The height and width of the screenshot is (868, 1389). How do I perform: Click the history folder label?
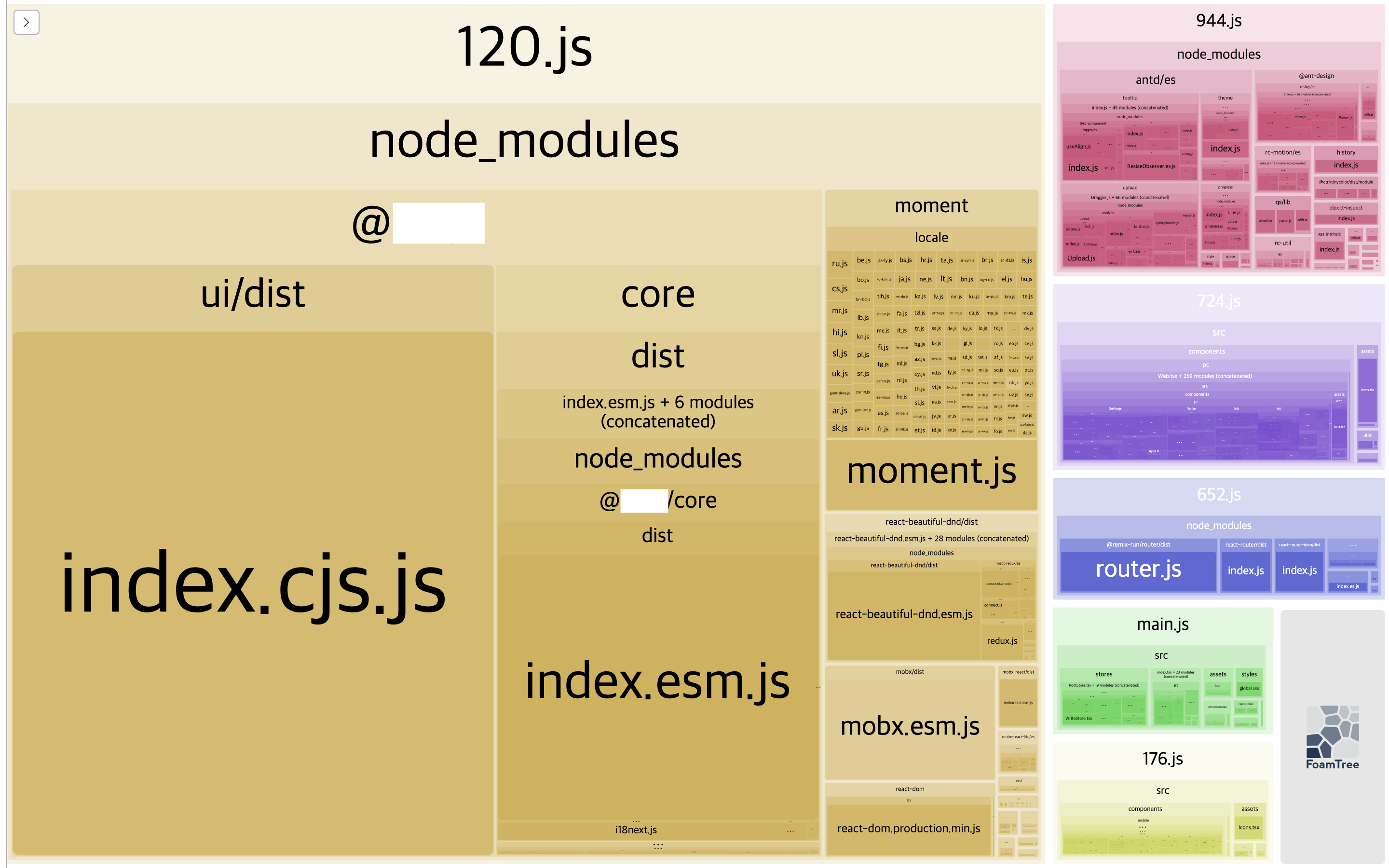1346,153
